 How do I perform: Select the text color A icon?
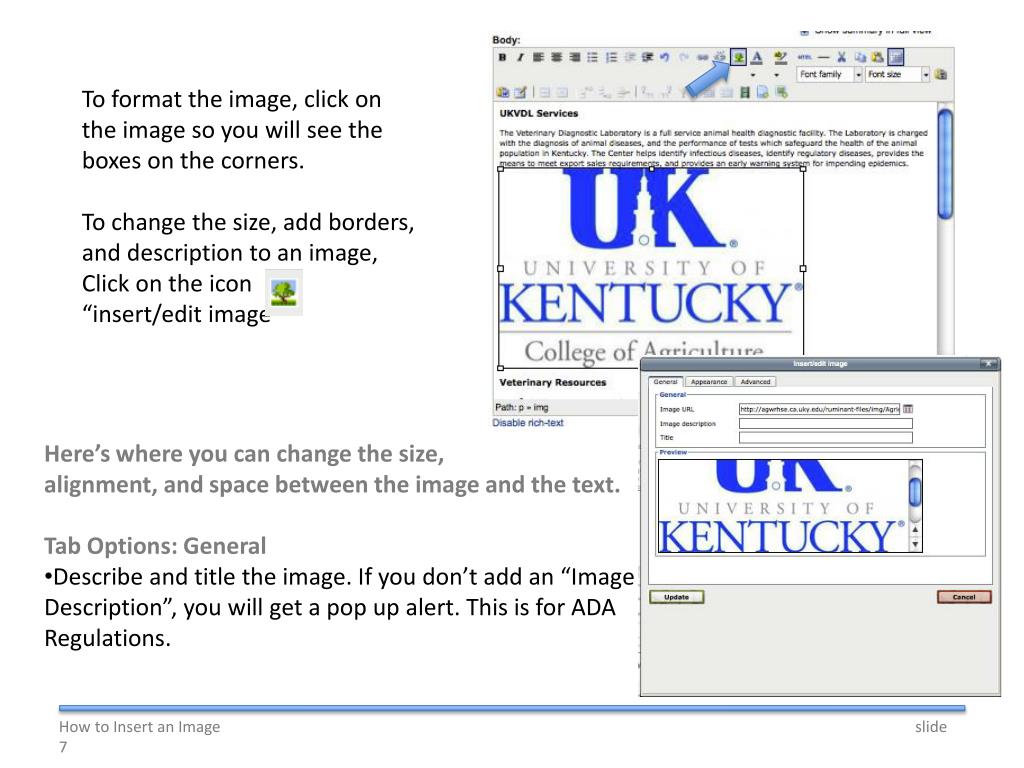click(x=756, y=57)
